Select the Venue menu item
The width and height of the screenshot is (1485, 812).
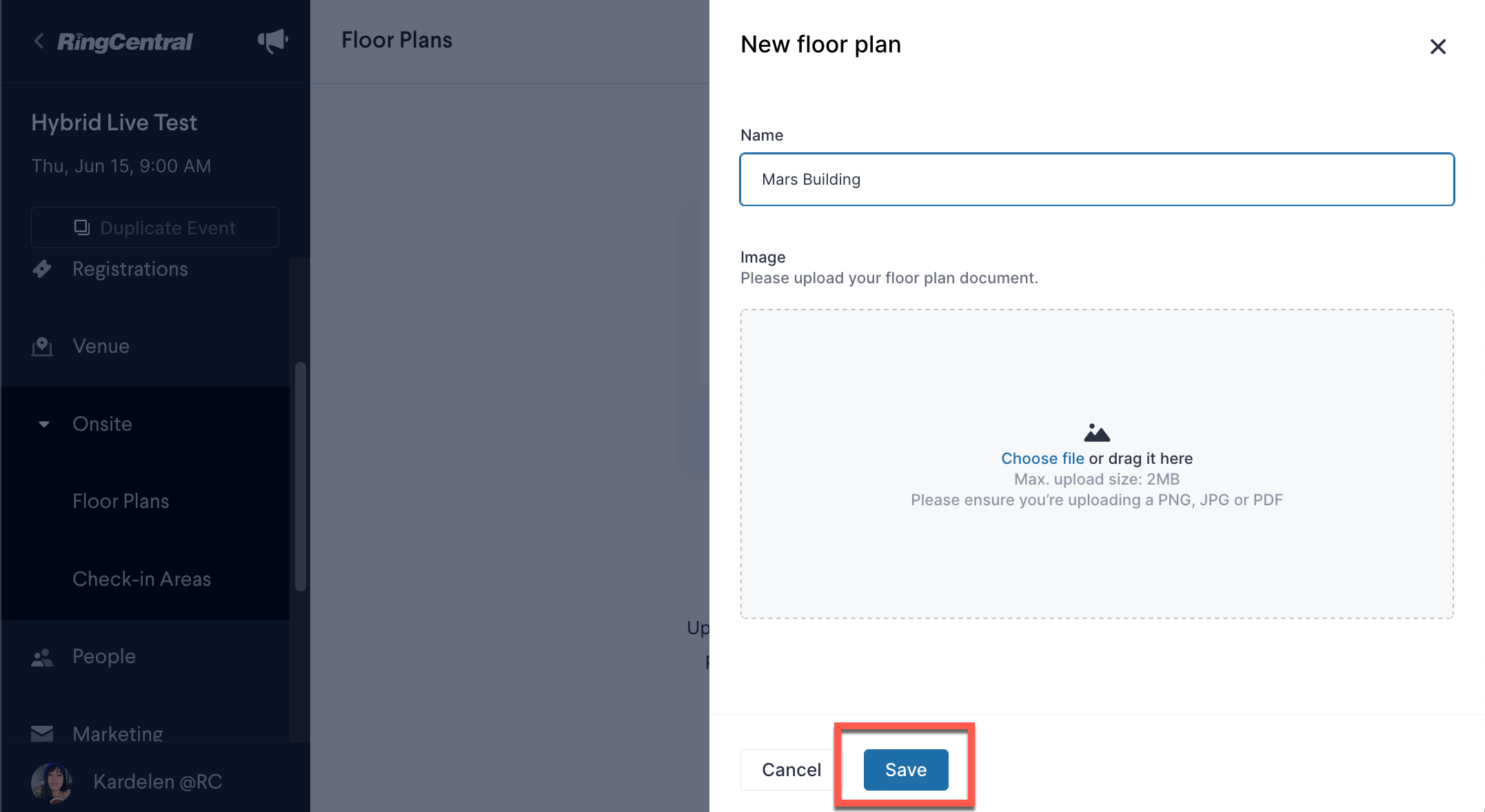tap(101, 346)
